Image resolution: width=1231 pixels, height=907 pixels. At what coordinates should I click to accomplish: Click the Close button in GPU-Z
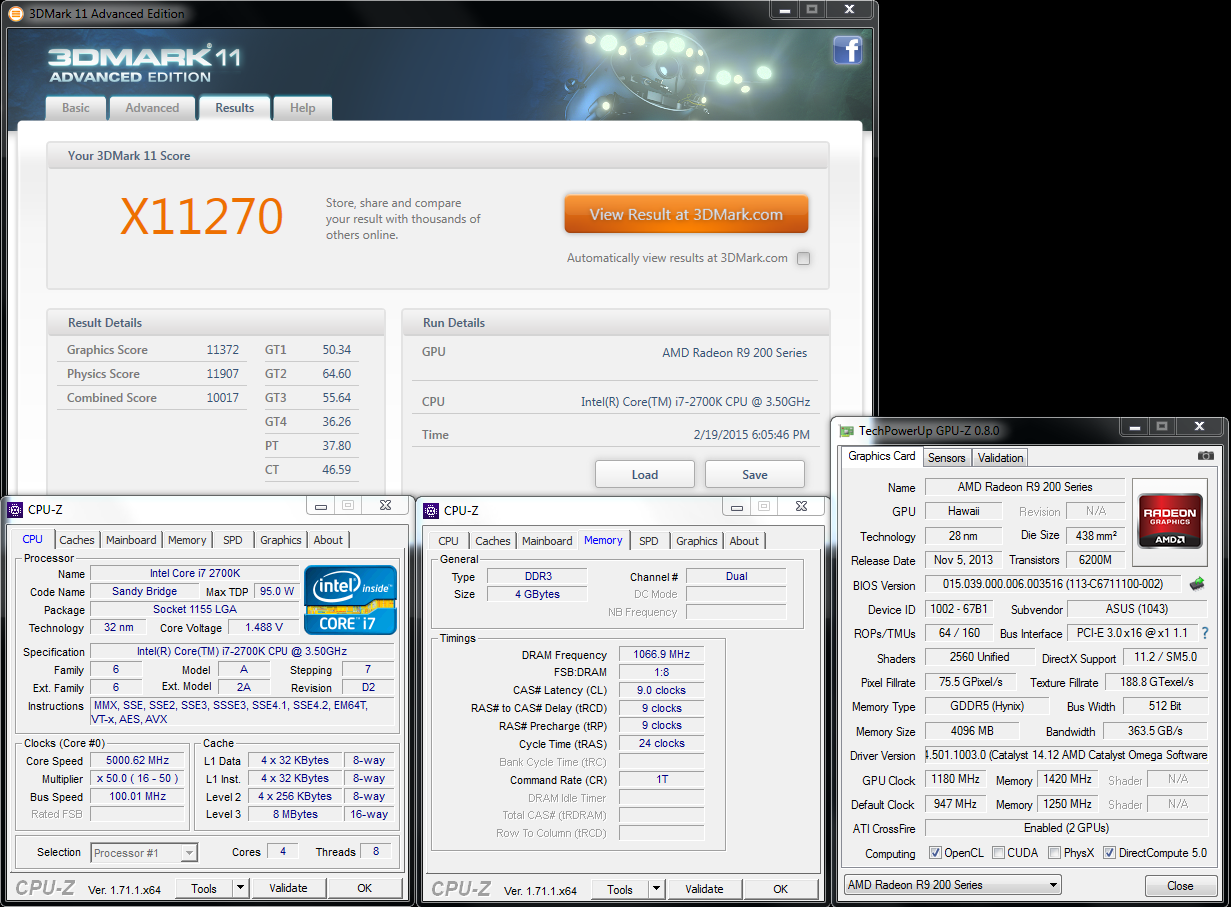point(1180,885)
